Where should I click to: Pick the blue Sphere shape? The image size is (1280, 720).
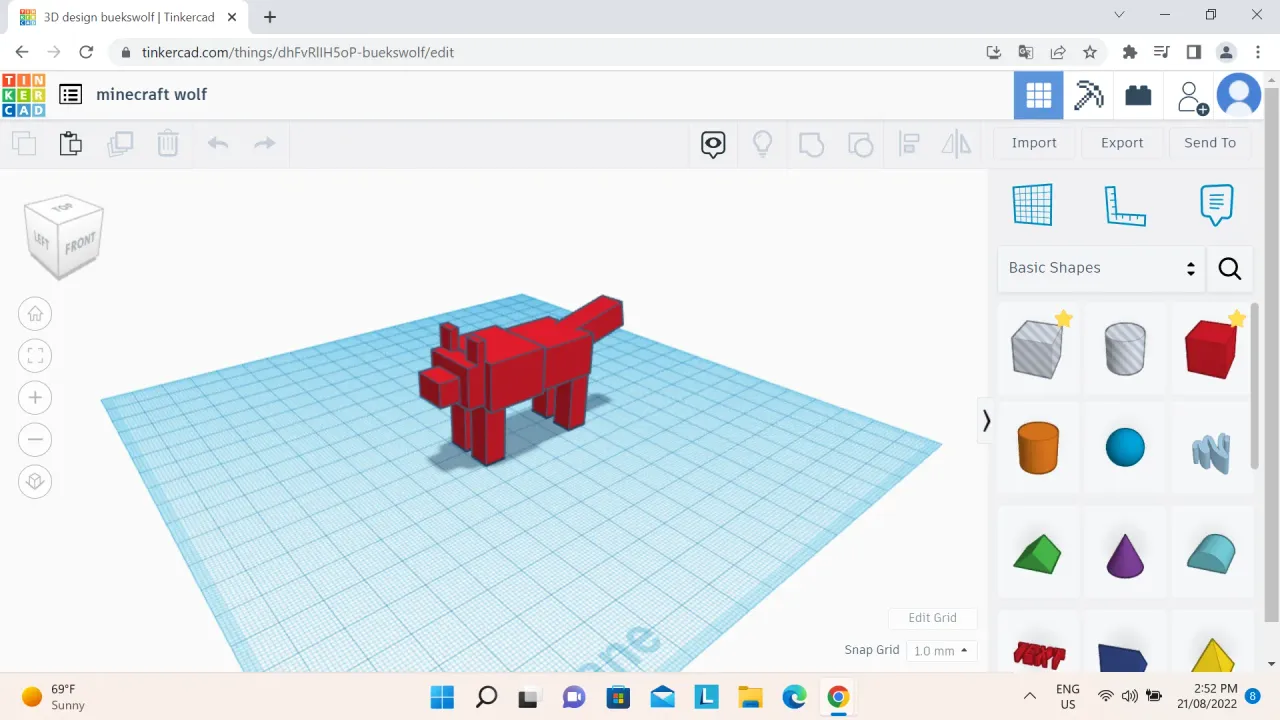click(x=1126, y=447)
